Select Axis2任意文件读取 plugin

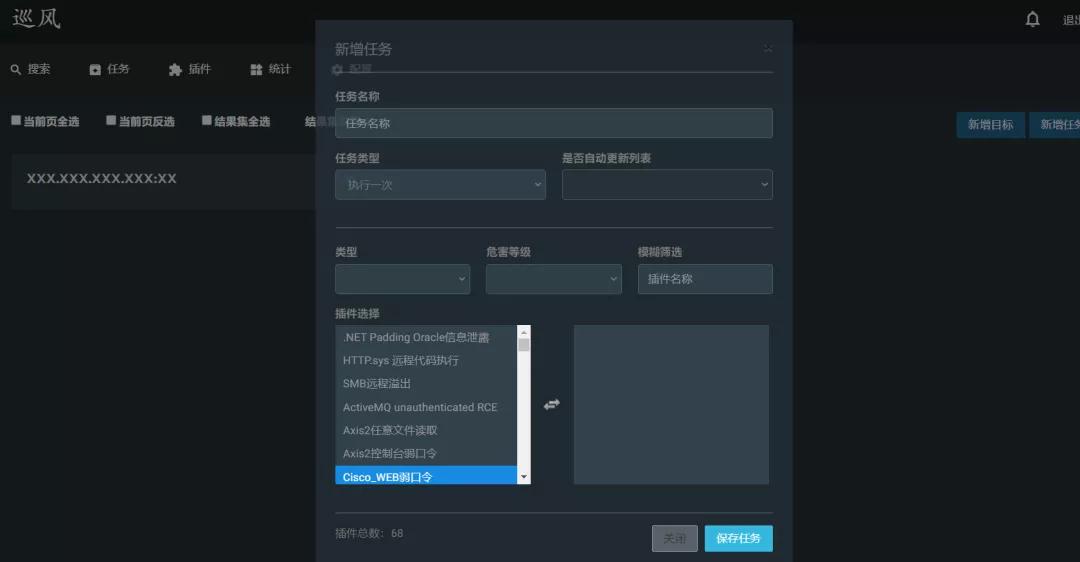pyautogui.click(x=426, y=430)
